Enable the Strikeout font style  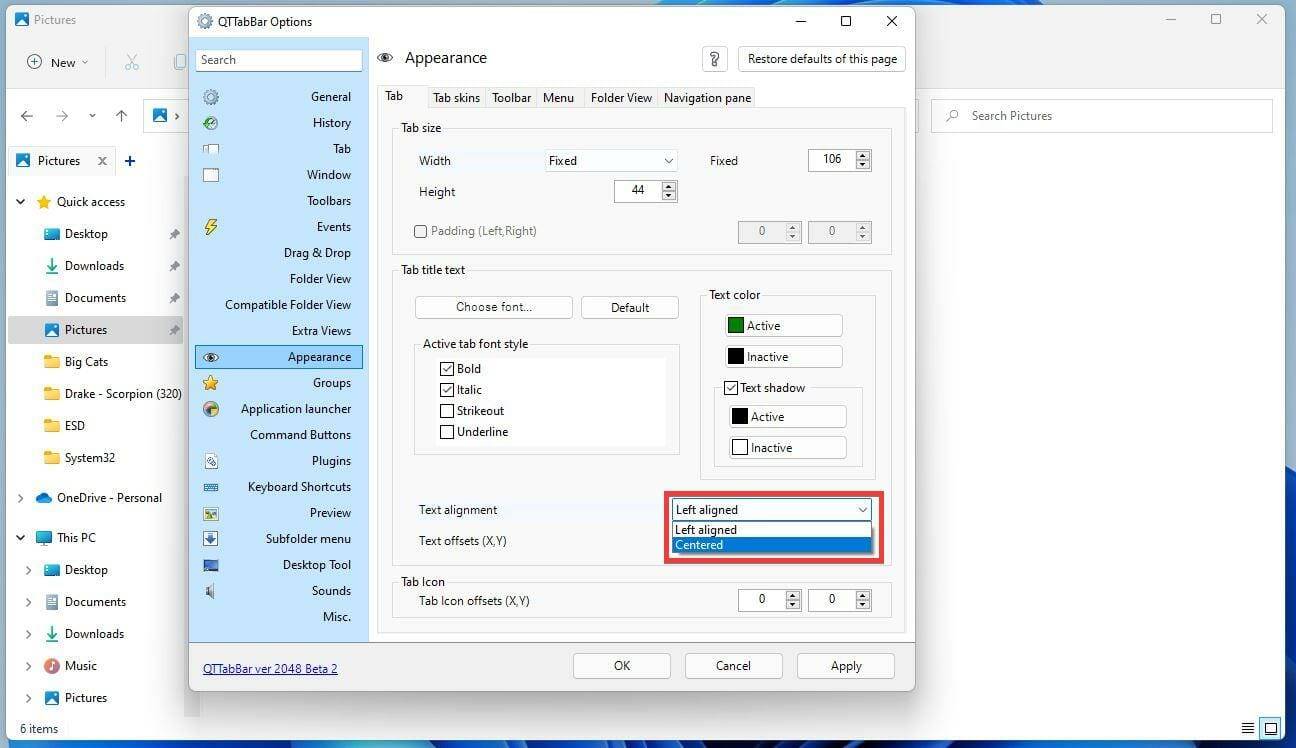click(x=447, y=410)
